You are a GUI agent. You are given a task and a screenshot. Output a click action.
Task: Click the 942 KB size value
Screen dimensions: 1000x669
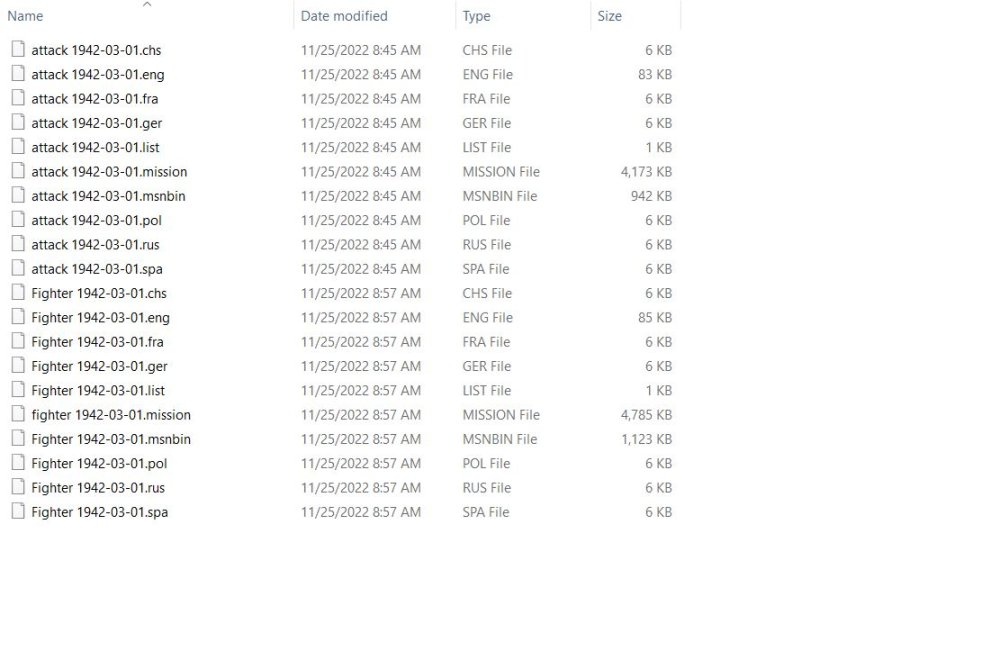(651, 195)
